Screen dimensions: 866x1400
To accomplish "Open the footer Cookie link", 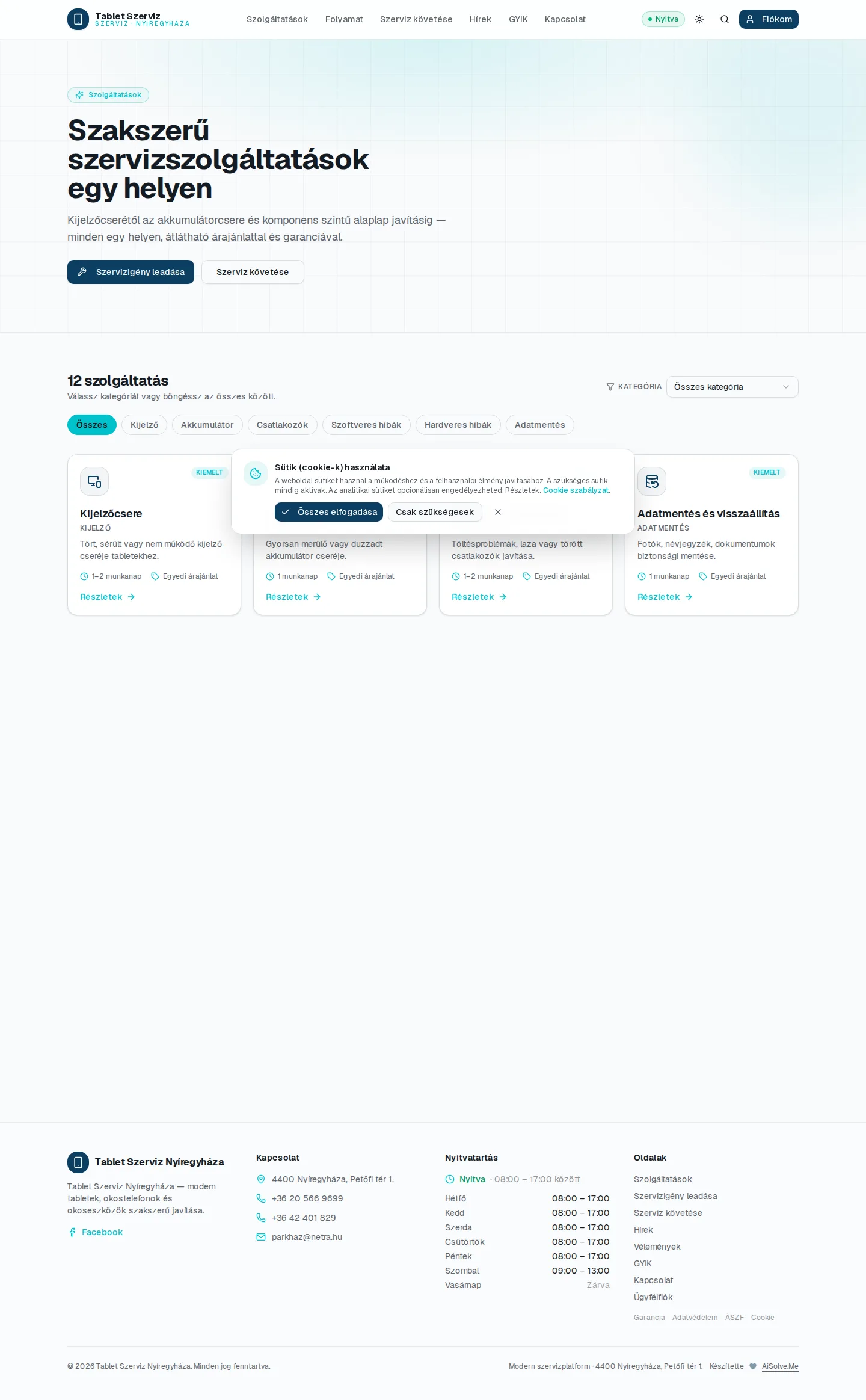I will point(763,1318).
